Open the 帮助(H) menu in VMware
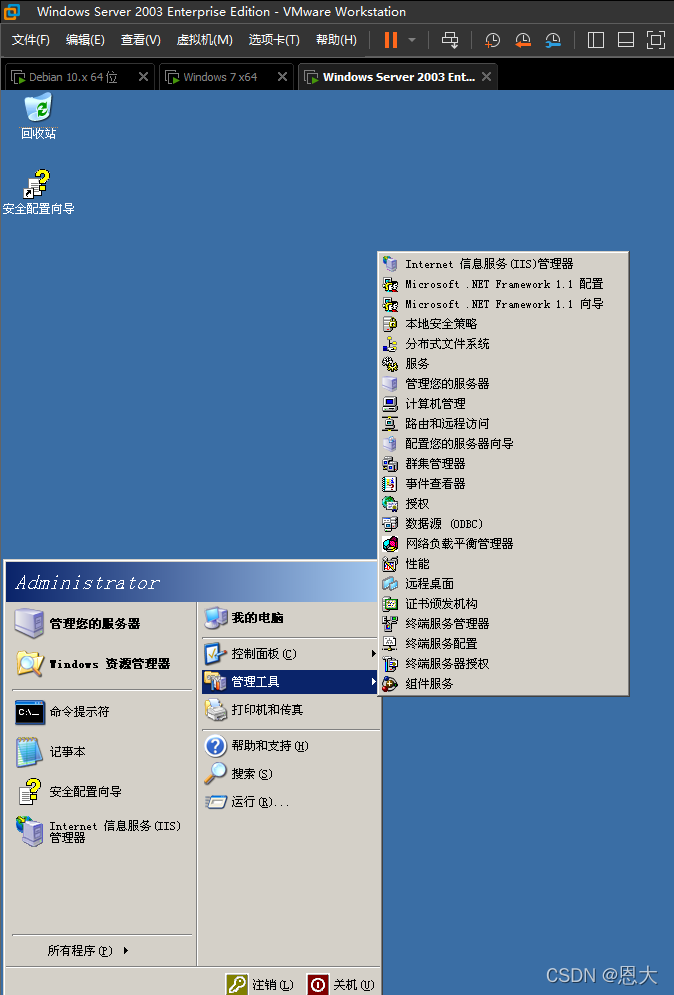Viewport: 674px width, 995px height. [x=336, y=40]
